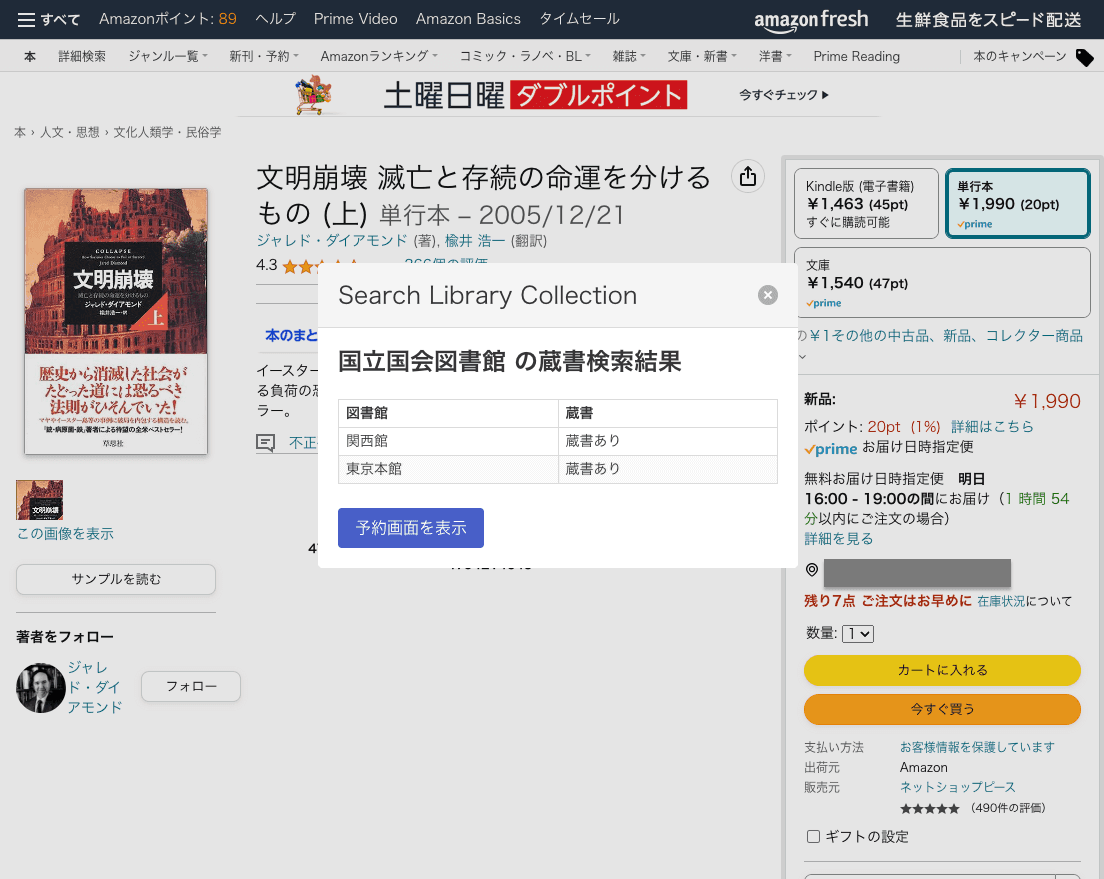
Task: Click サンプルを読む button
Action: coord(115,579)
